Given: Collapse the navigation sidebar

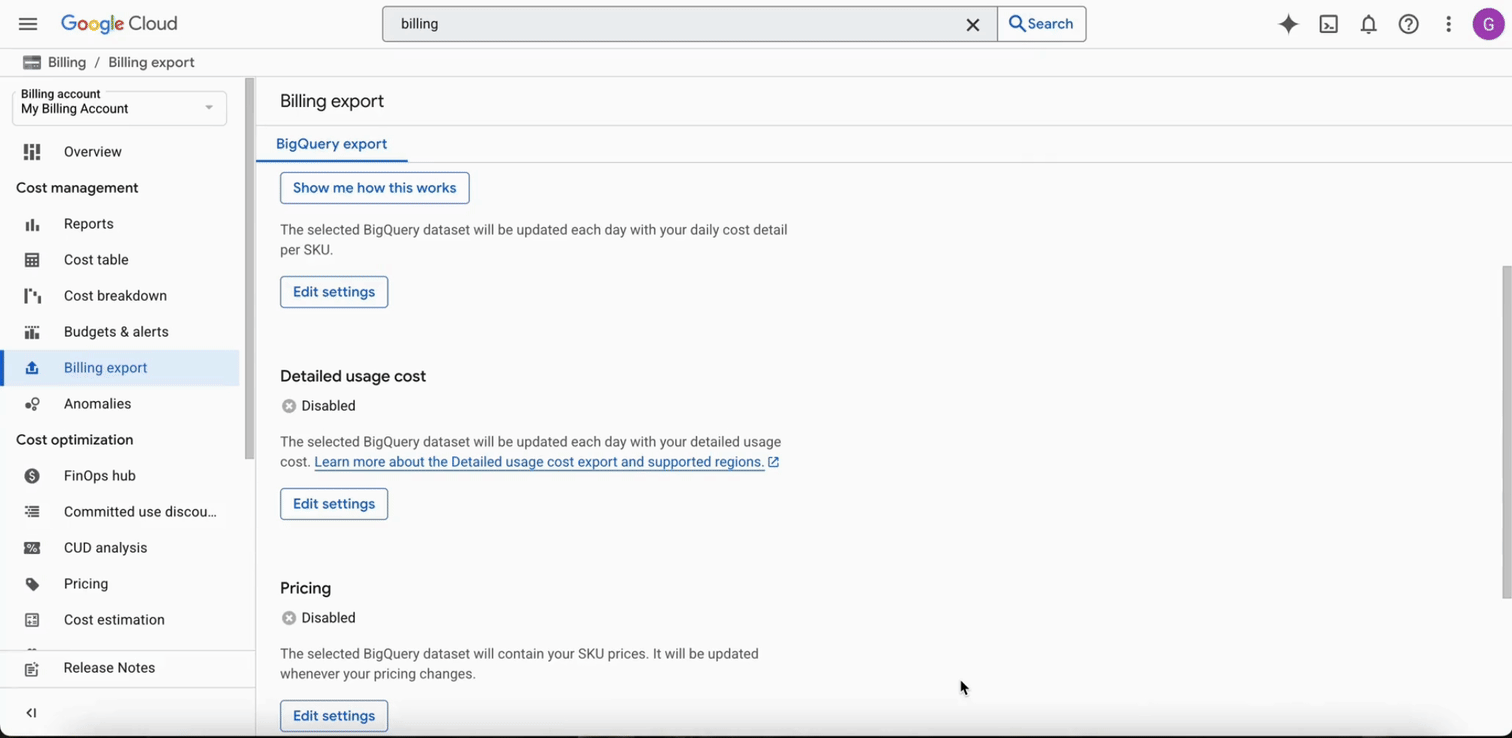Looking at the screenshot, I should tap(31, 712).
